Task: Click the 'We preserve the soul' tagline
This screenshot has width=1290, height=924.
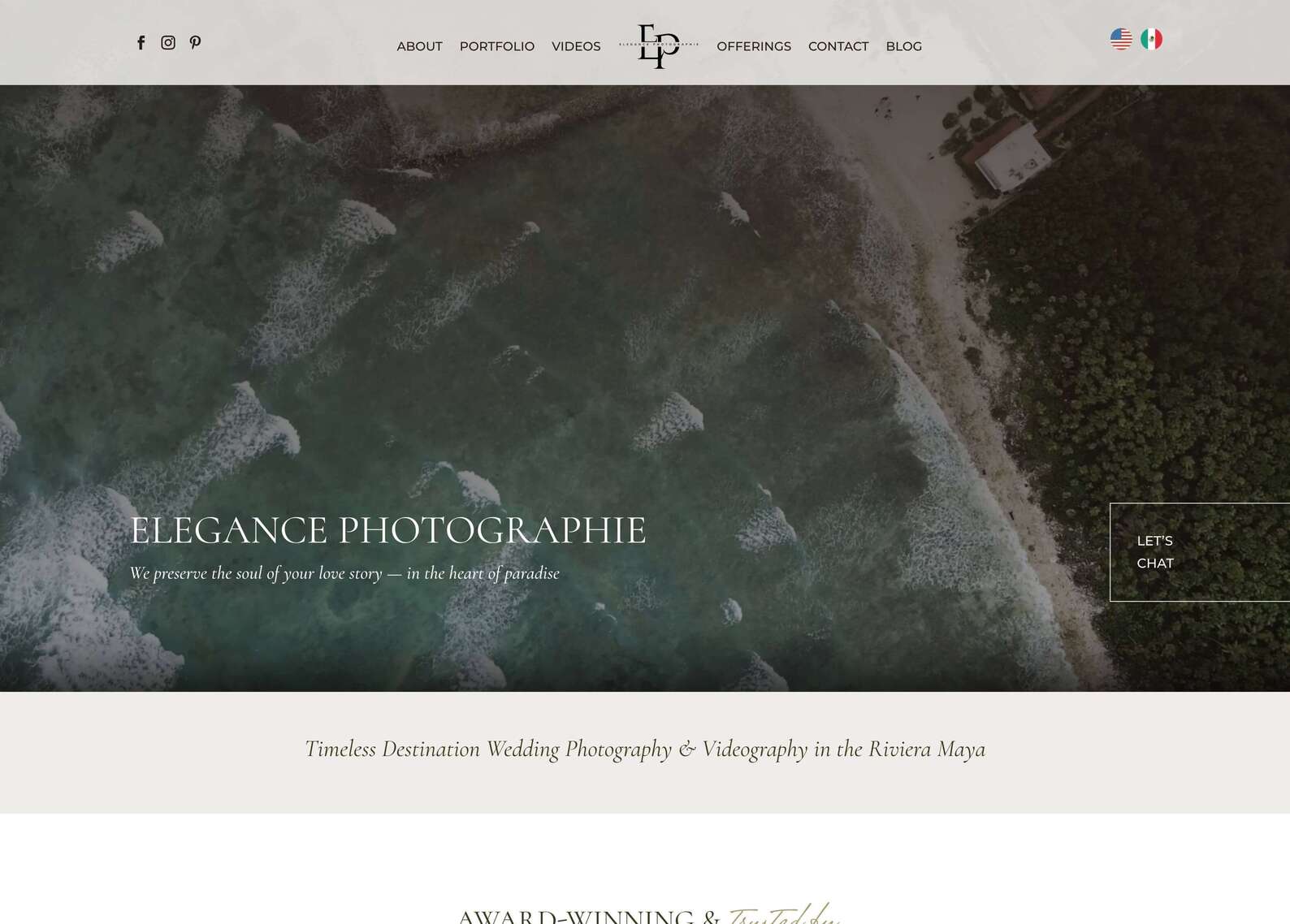Action: pyautogui.click(x=344, y=573)
